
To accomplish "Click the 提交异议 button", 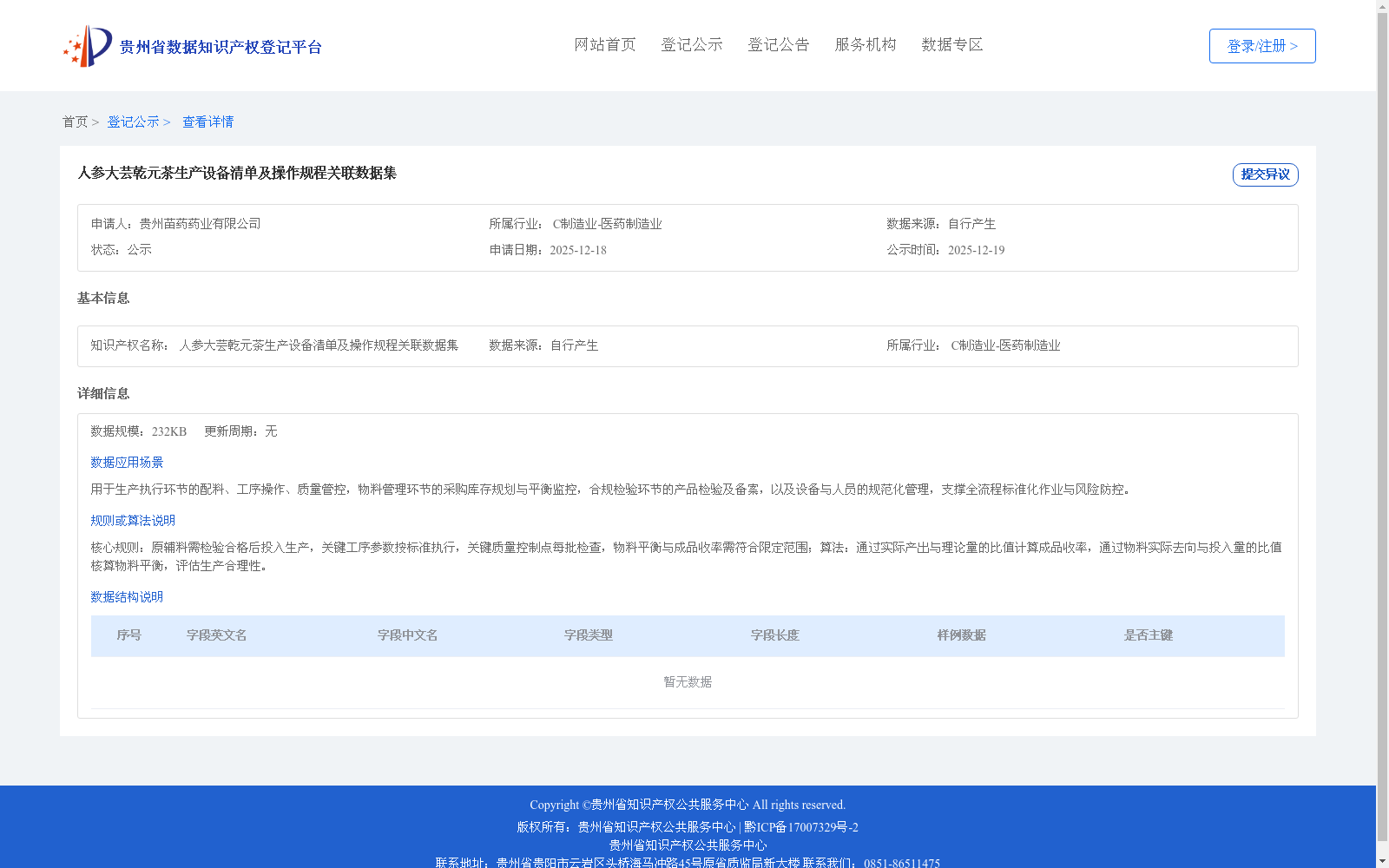I will click(1266, 174).
